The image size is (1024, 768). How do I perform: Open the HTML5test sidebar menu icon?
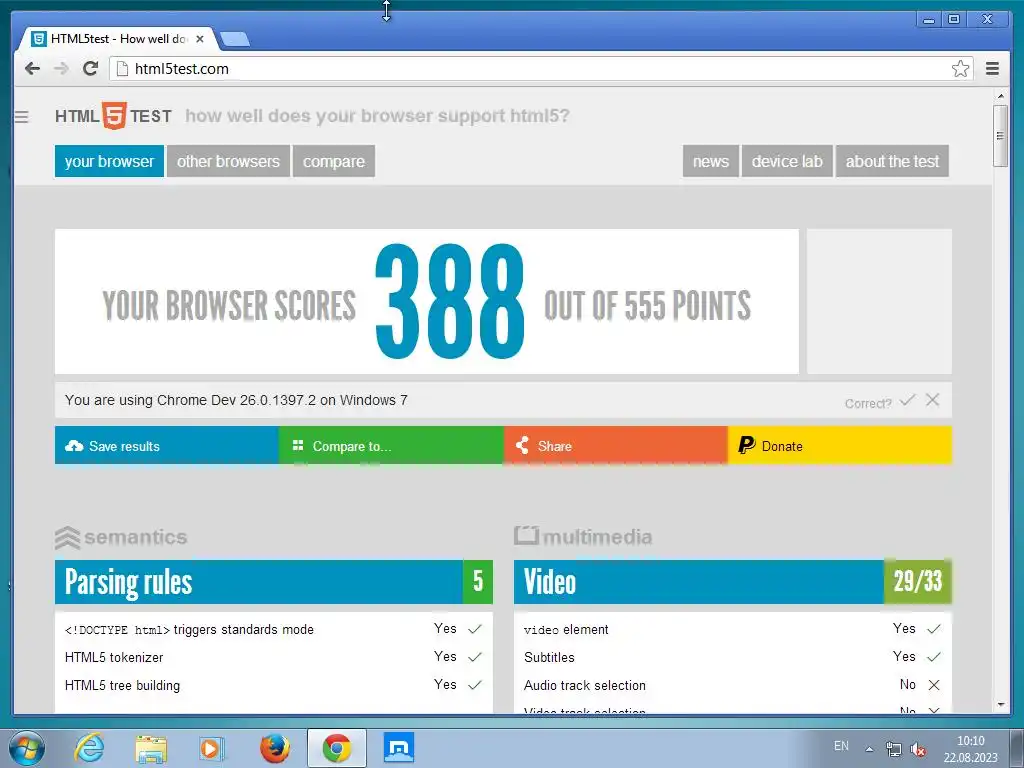pyautogui.click(x=22, y=117)
